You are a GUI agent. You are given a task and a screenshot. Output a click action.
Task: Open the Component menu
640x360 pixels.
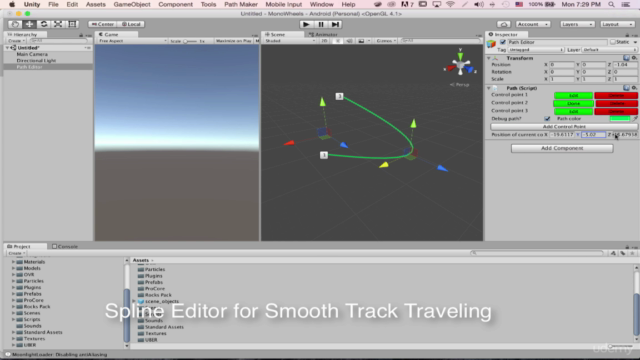coord(176,4)
